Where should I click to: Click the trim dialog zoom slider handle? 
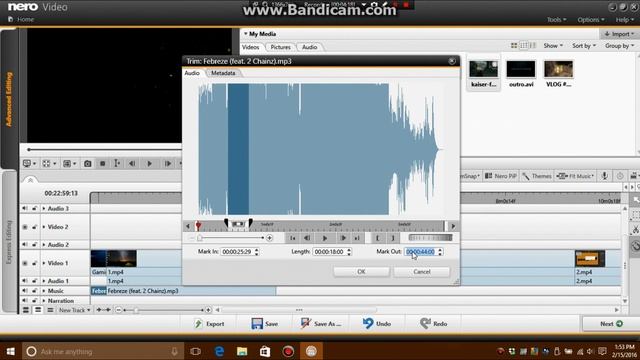pos(200,238)
